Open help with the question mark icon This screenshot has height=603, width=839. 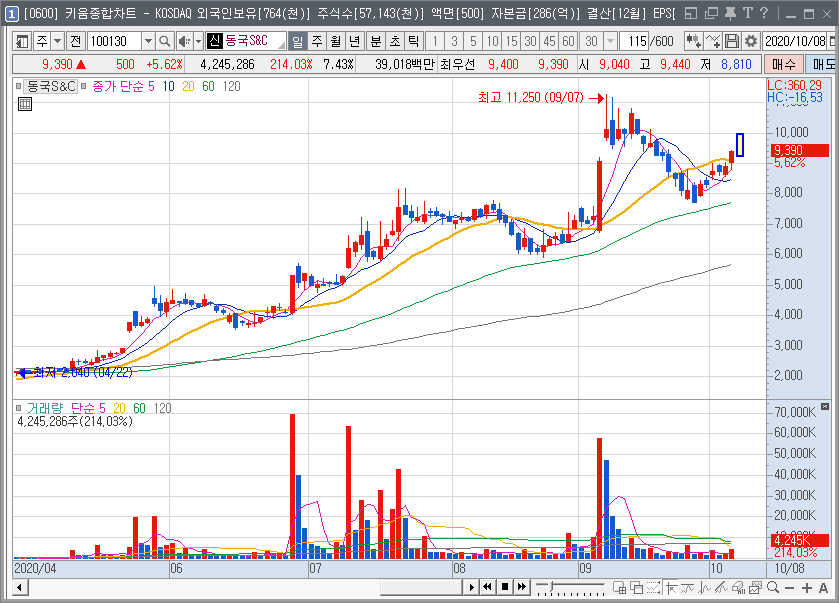pyautogui.click(x=764, y=13)
